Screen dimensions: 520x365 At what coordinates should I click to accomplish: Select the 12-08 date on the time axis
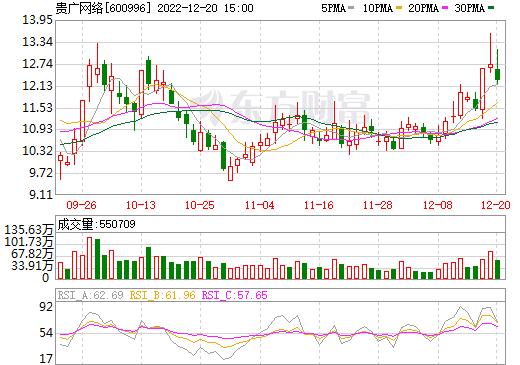tap(438, 205)
